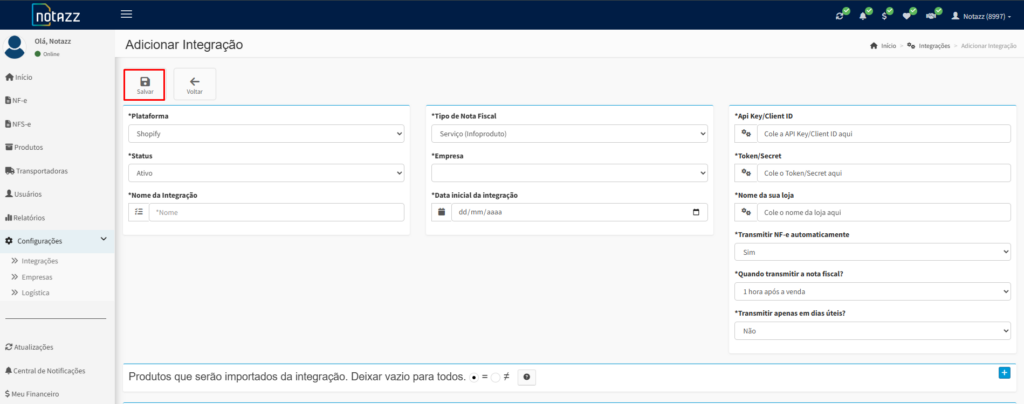This screenshot has width=1024, height=404.
Task: Open the notifications bell icon
Action: tap(863, 16)
